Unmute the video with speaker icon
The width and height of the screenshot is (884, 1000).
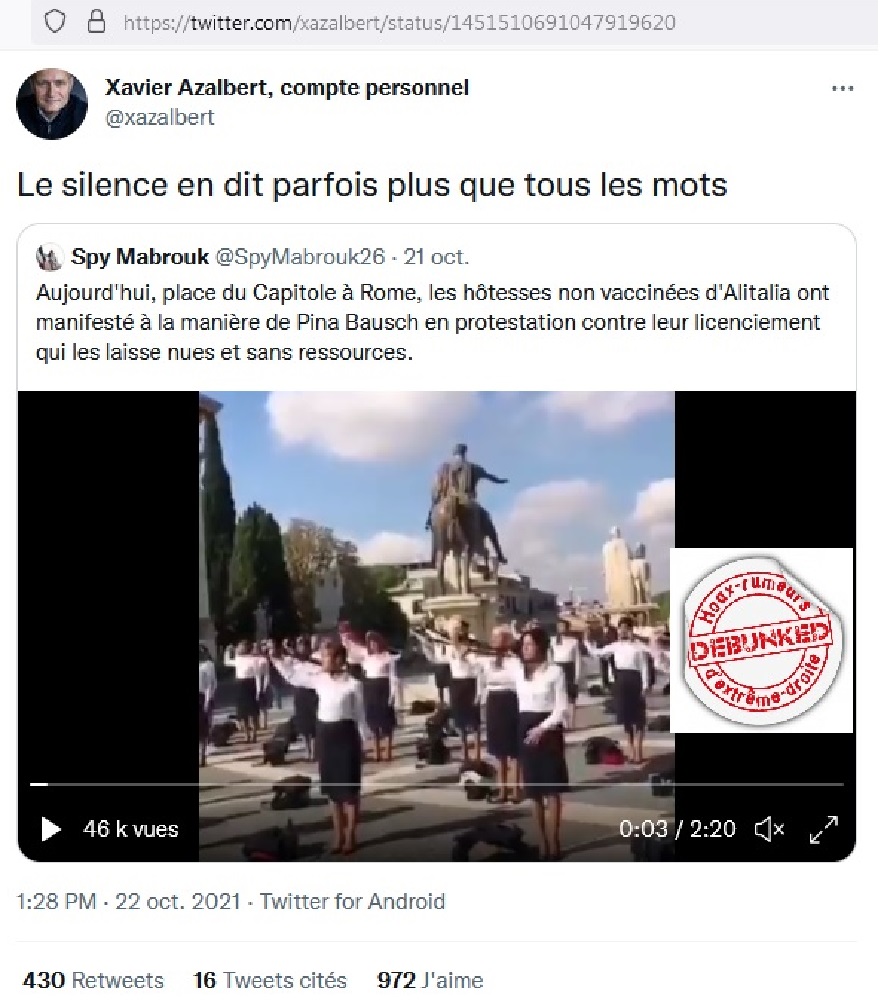(769, 829)
